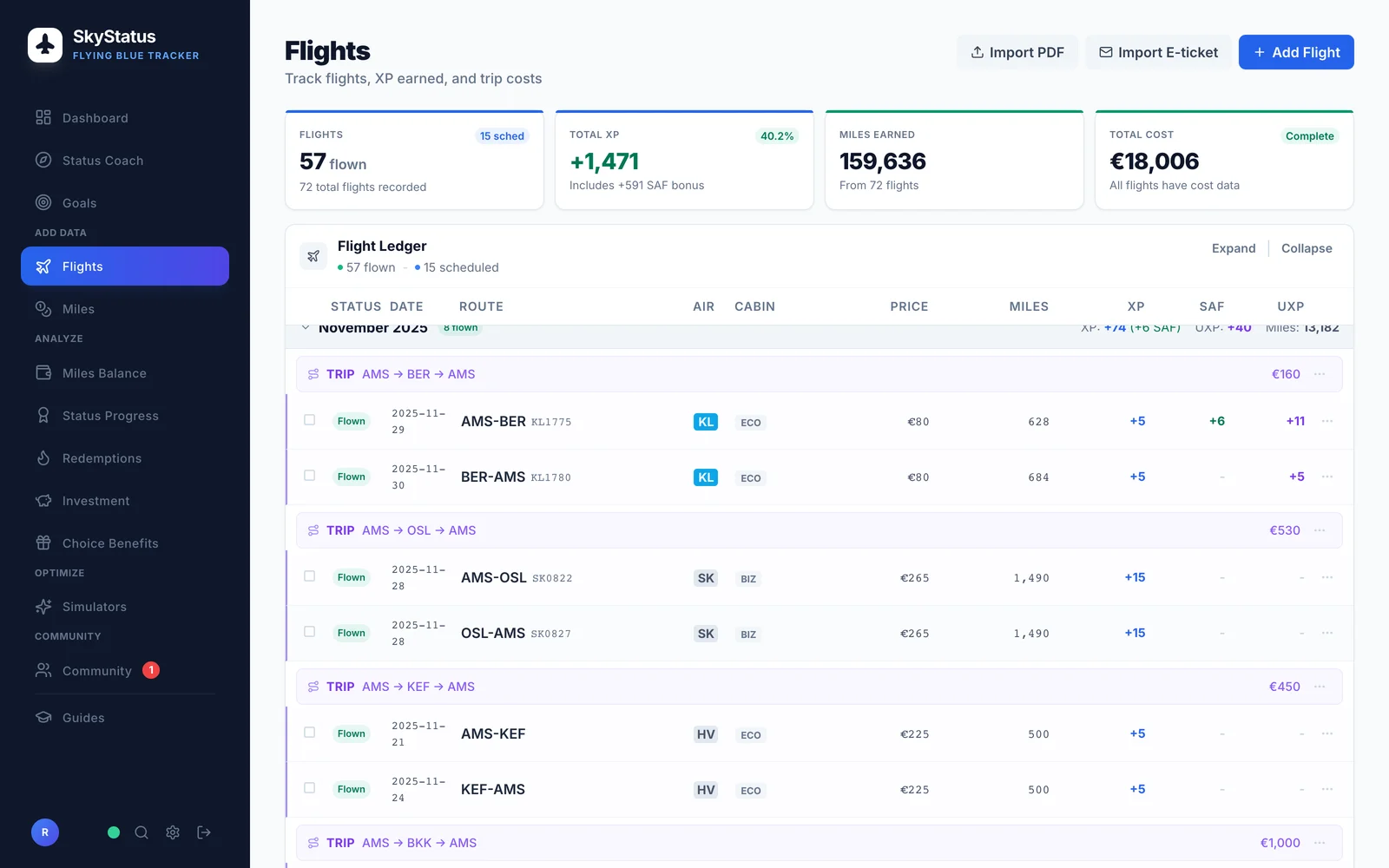The width and height of the screenshot is (1389, 868).
Task: Click trip route icon for AMS → OSL
Action: pyautogui.click(x=313, y=530)
